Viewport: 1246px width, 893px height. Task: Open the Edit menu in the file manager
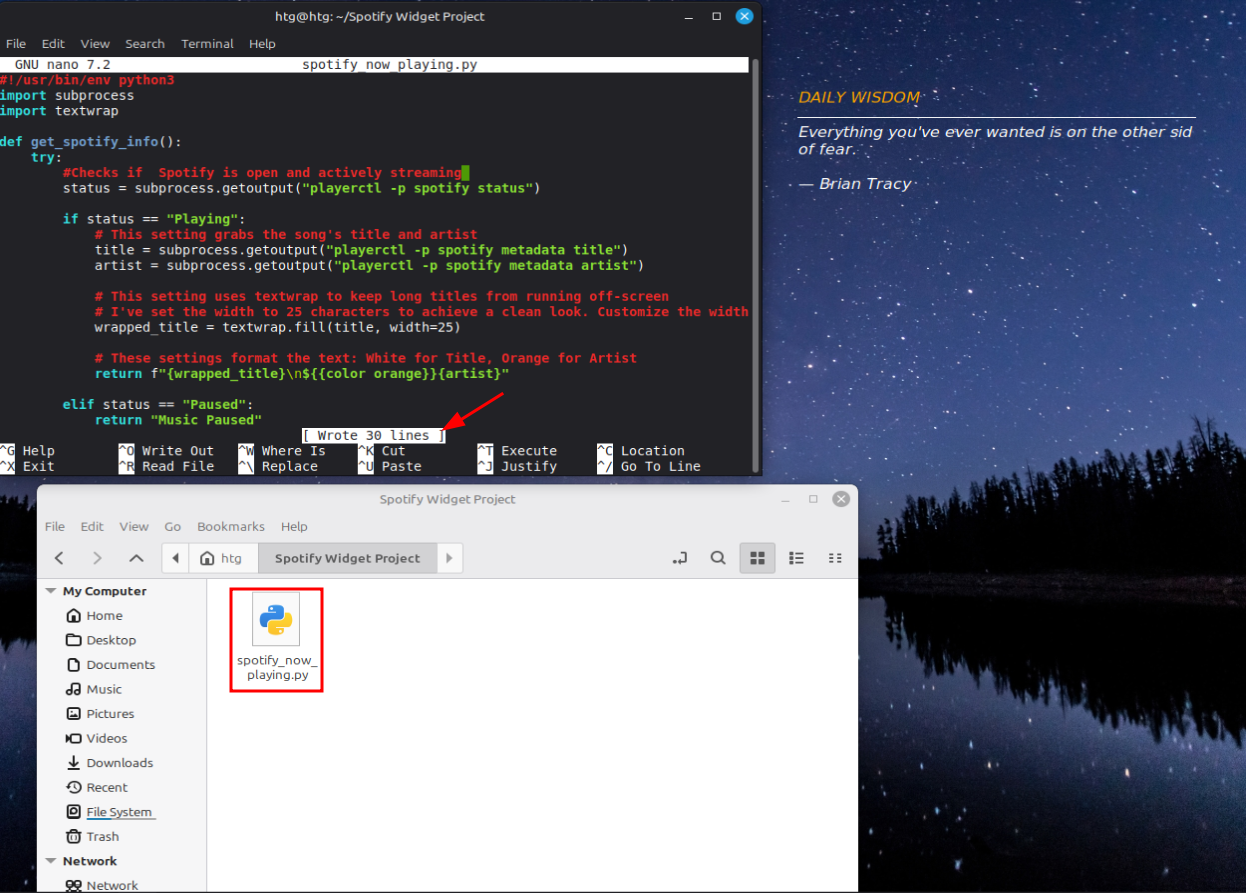click(x=92, y=526)
